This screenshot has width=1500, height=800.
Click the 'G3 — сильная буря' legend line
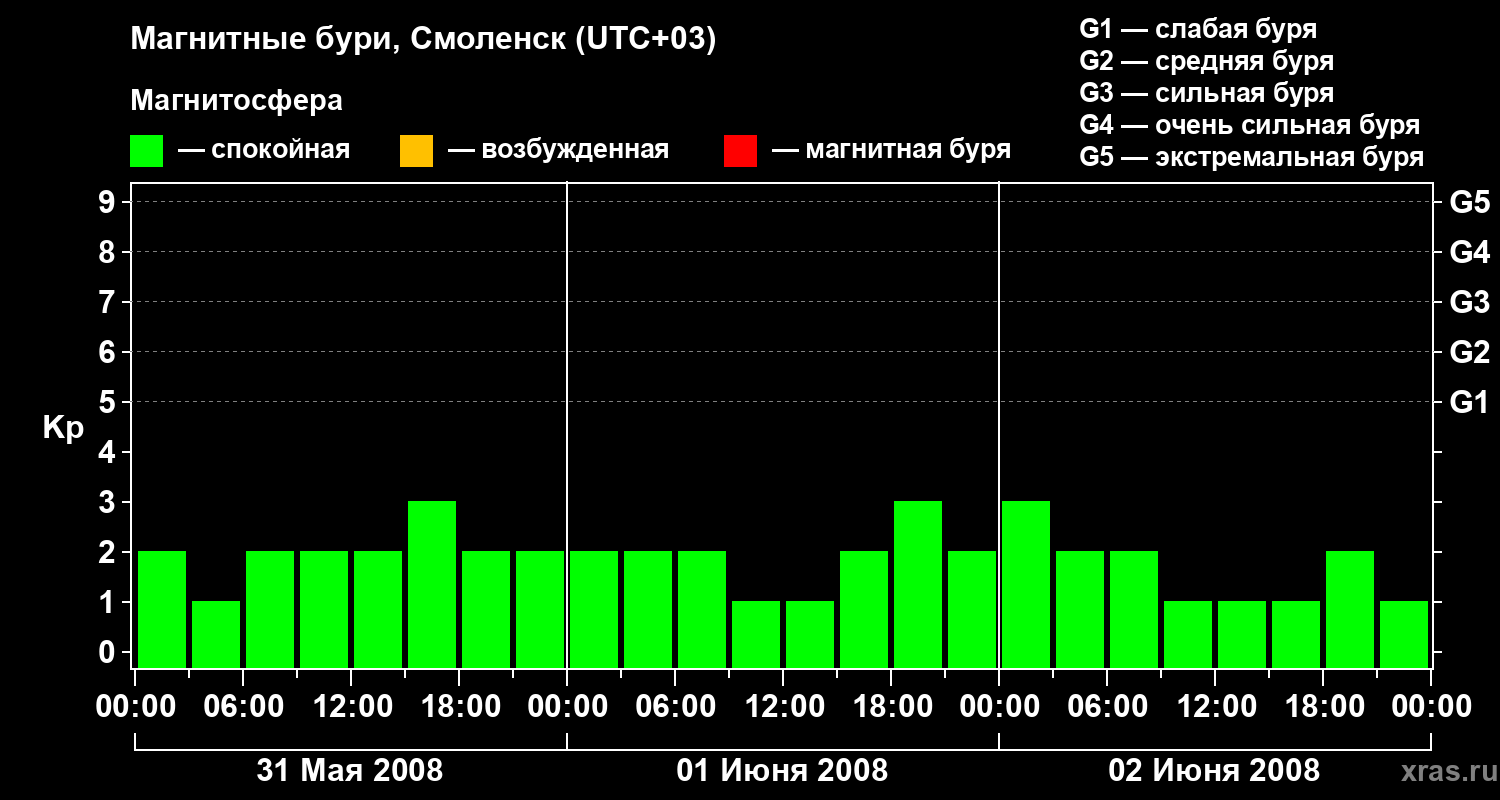(1206, 93)
